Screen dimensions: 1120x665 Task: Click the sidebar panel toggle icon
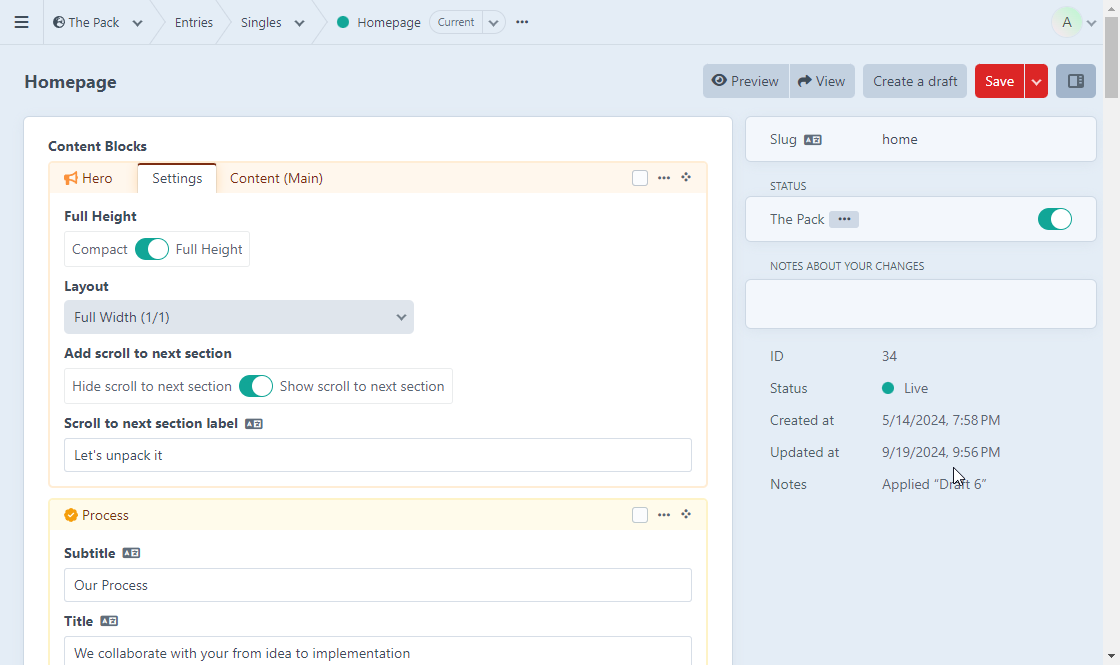pos(1076,81)
